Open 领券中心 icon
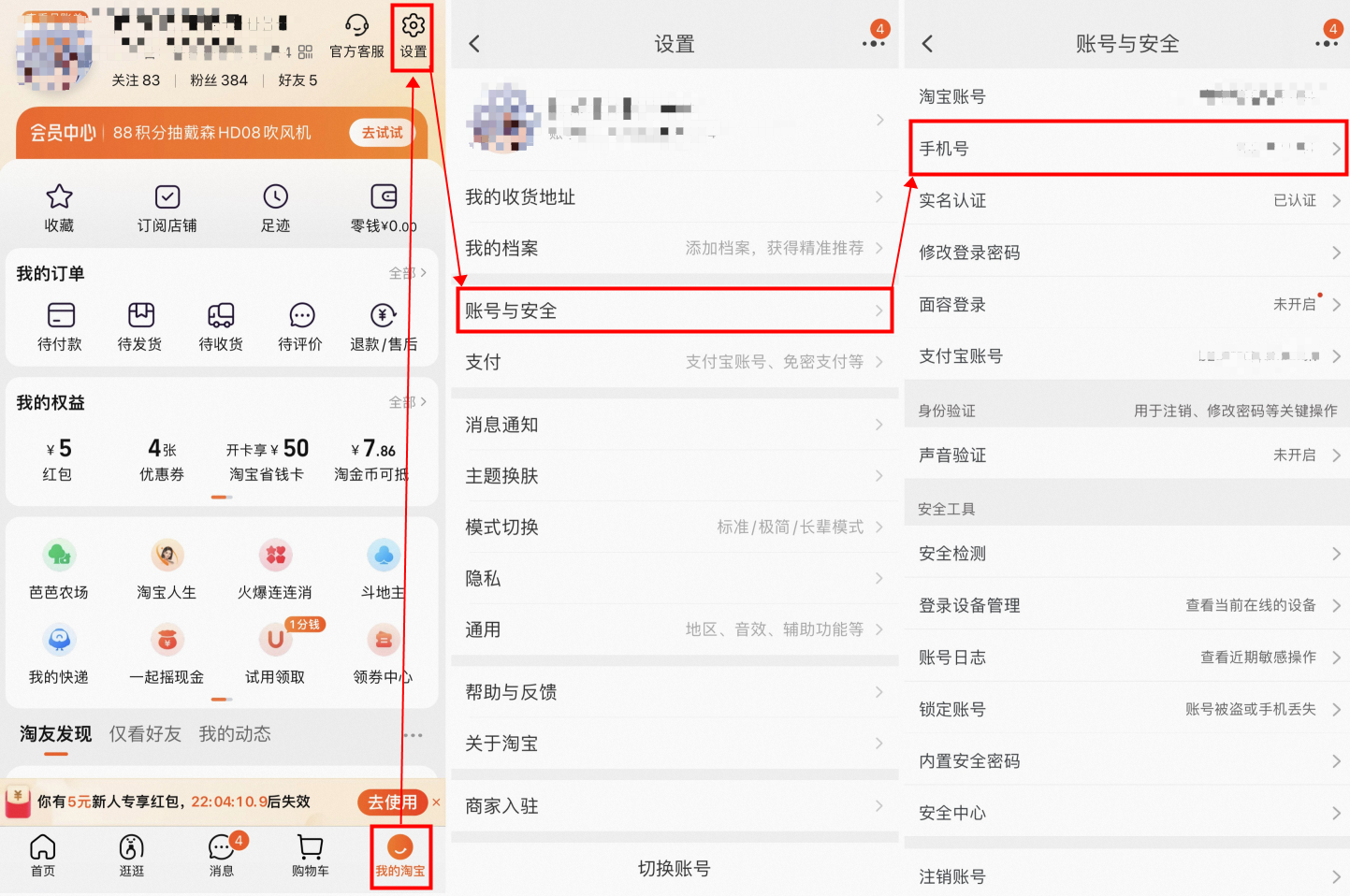Image resolution: width=1350 pixels, height=896 pixels. pyautogui.click(x=384, y=640)
